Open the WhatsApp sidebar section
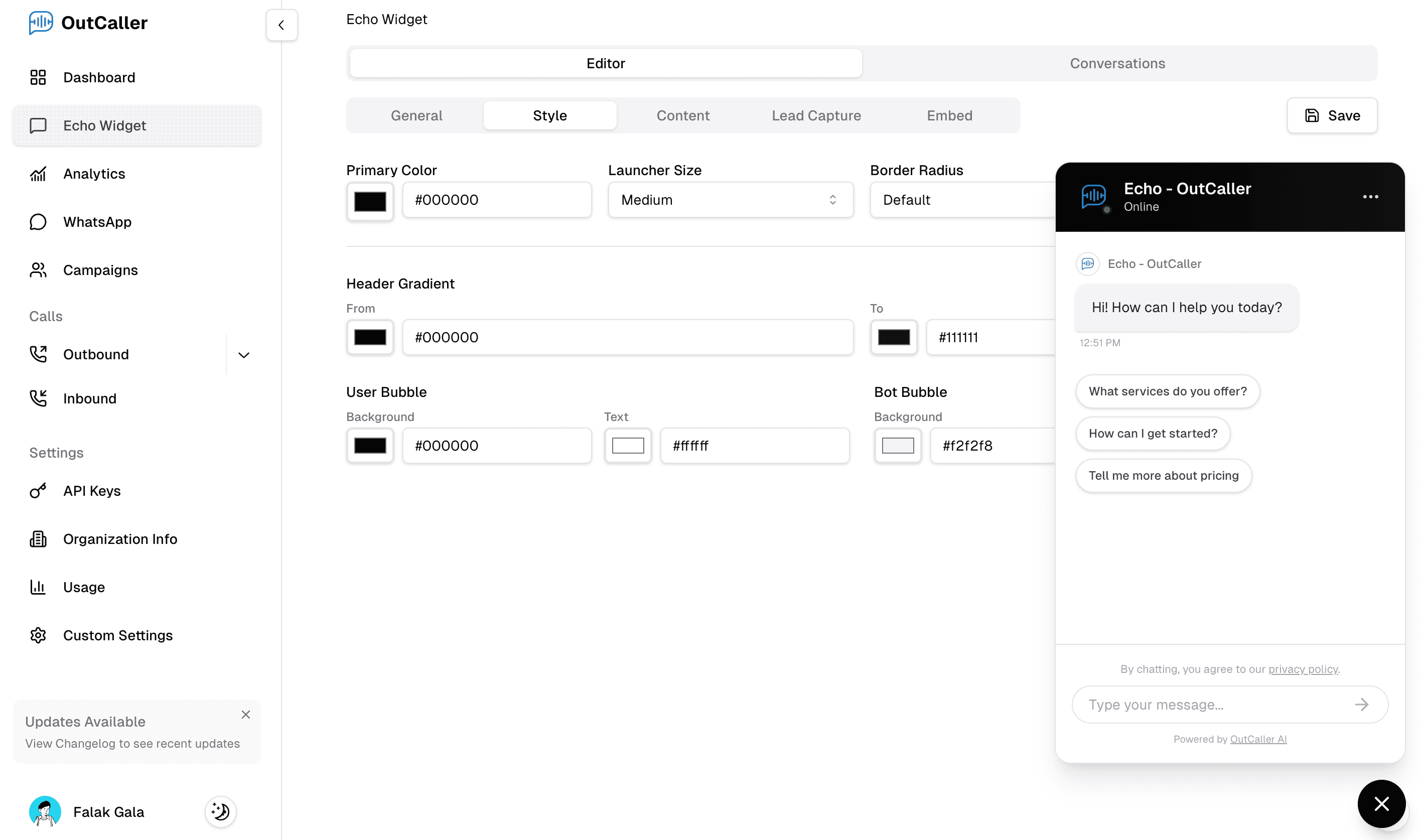The image size is (1423, 840). click(97, 222)
